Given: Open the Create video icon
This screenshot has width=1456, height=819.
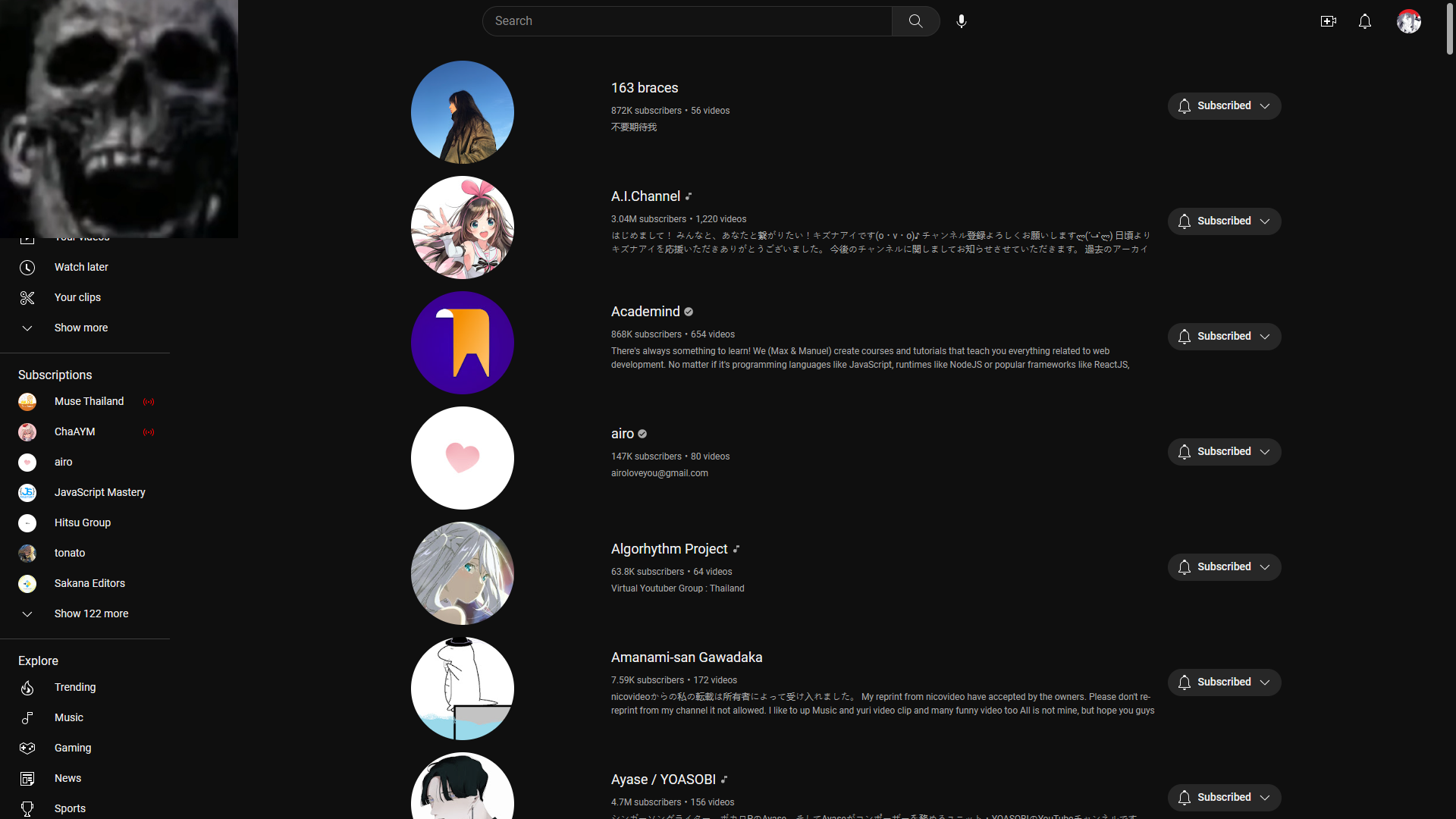Looking at the screenshot, I should (1328, 21).
